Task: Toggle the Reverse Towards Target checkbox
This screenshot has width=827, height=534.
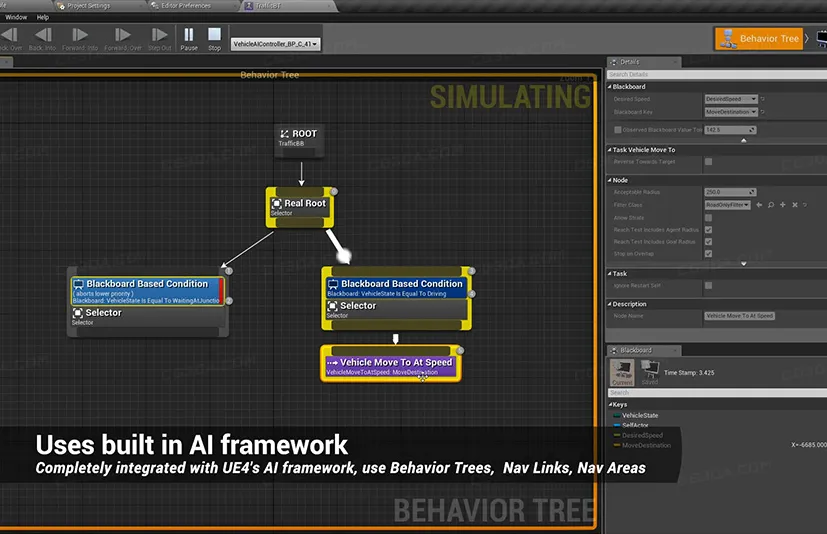Action: (x=708, y=162)
